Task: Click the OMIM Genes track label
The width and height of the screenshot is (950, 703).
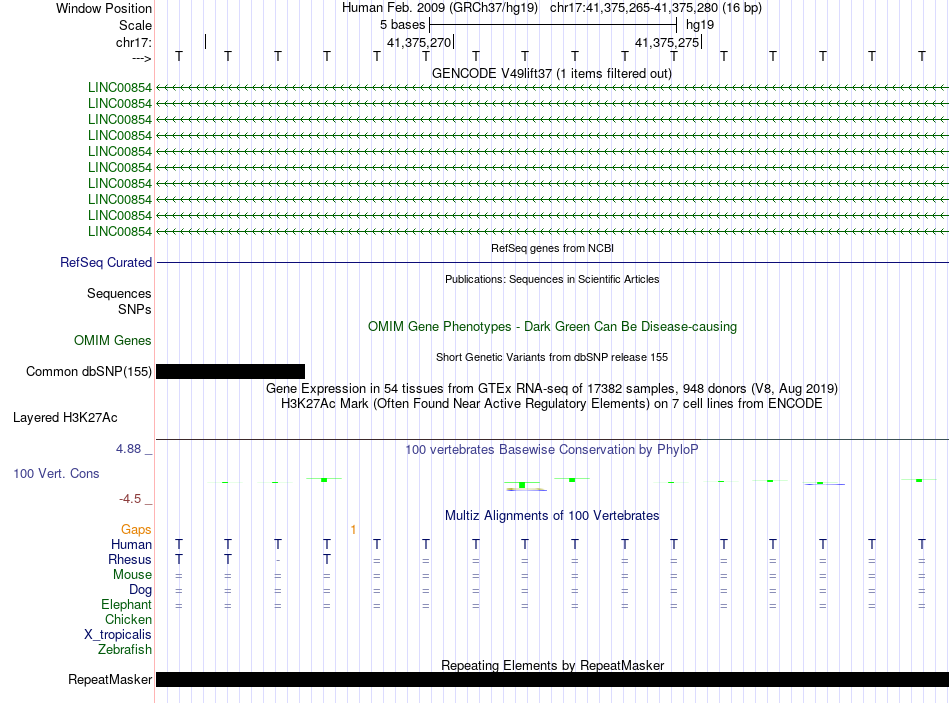Action: tap(113, 341)
